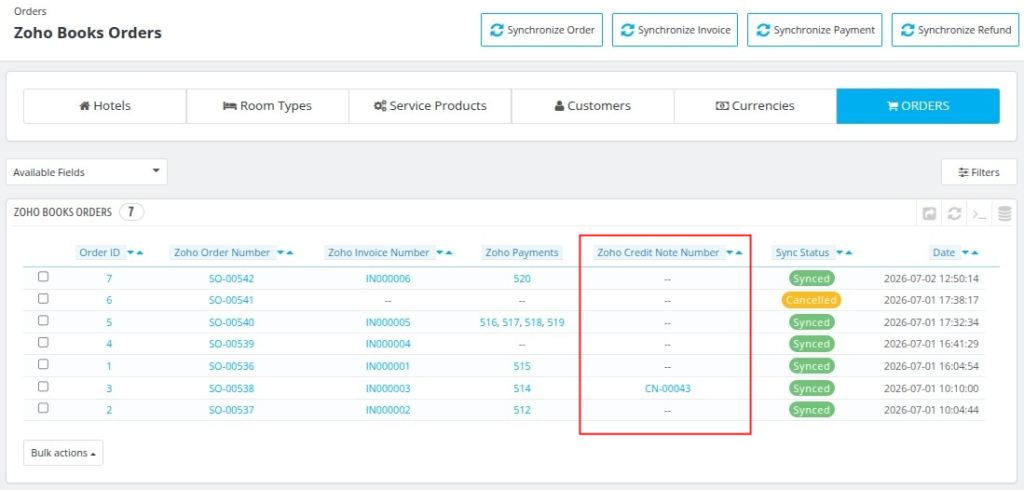Sort Zoho Credit Note Number ascending
This screenshot has height=490, width=1024.
coord(739,253)
